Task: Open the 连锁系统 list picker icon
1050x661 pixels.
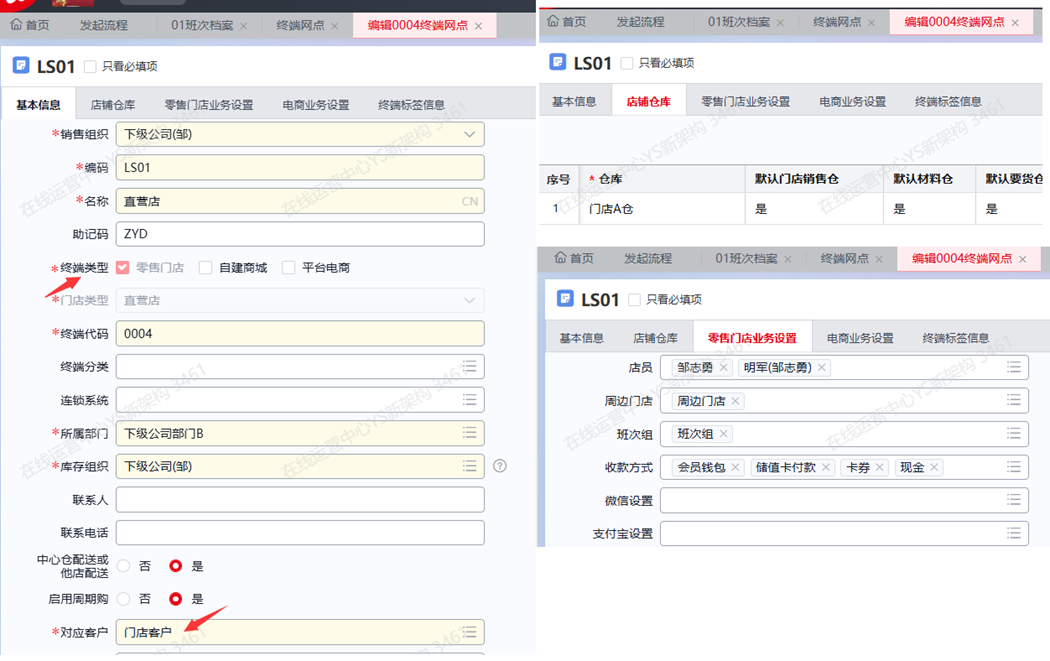Action: coord(469,400)
